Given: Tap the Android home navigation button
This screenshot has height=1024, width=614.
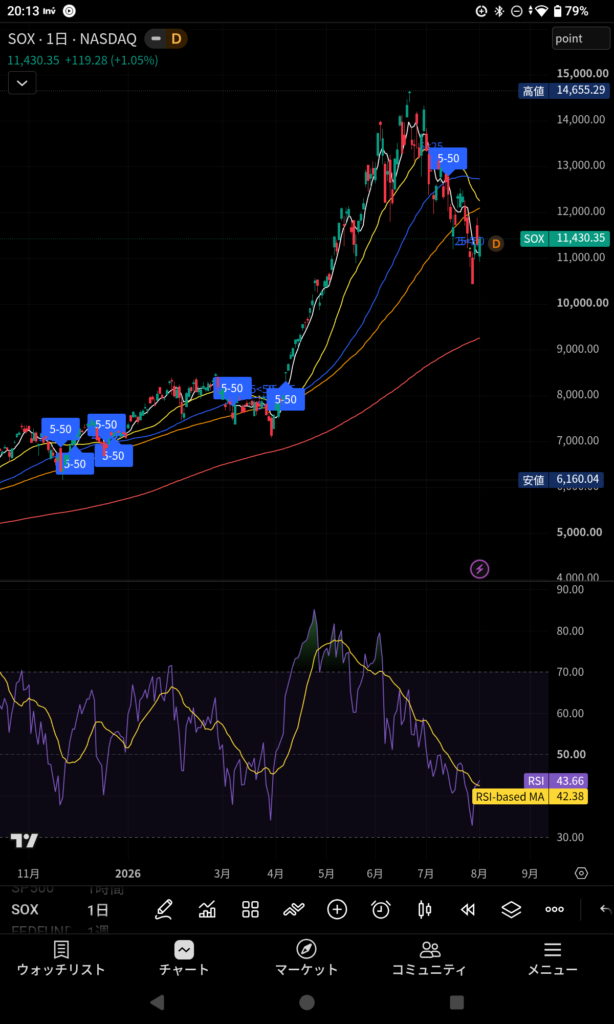Looking at the screenshot, I should 307,1002.
